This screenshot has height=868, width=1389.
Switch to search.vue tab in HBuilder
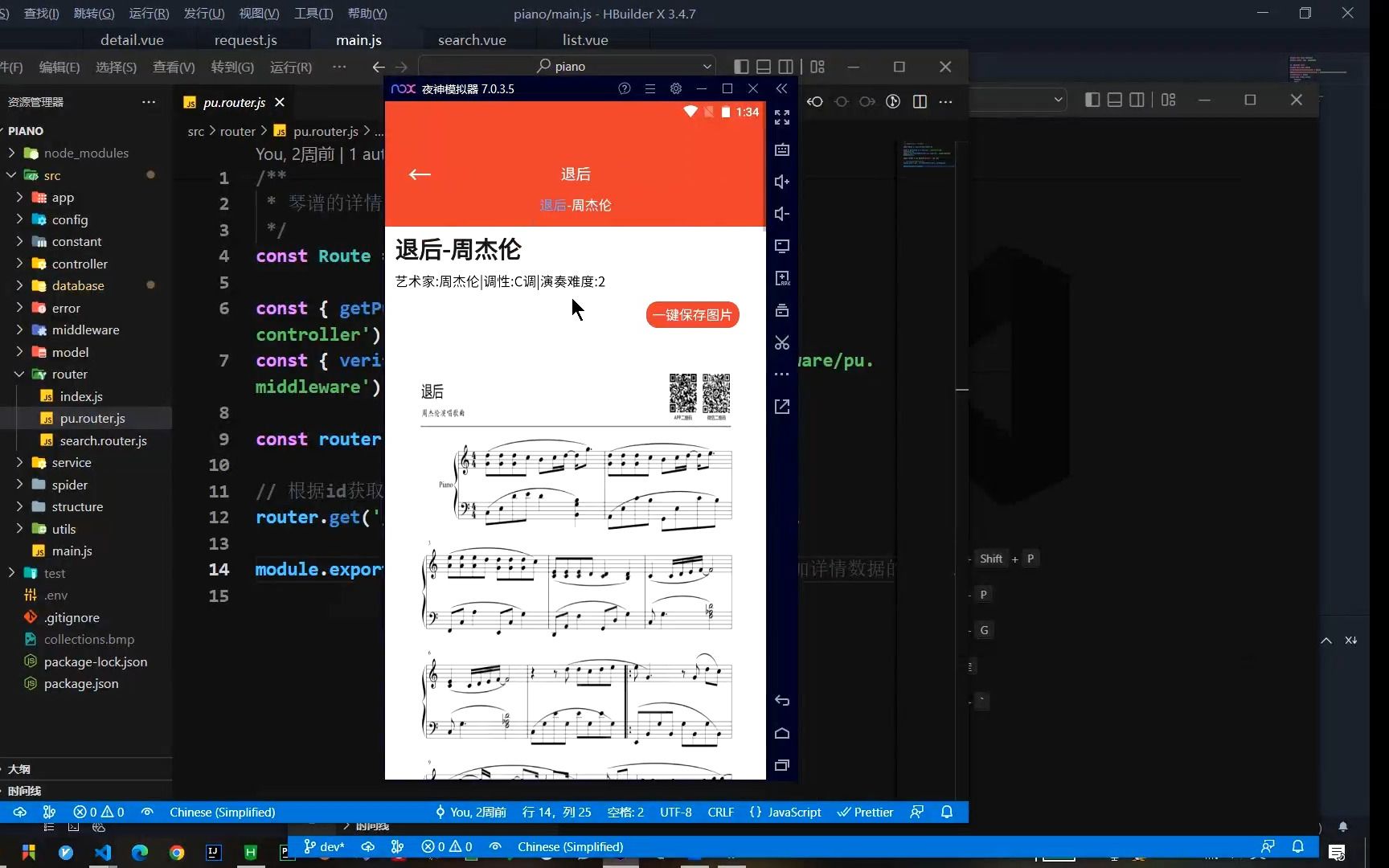pyautogui.click(x=472, y=39)
